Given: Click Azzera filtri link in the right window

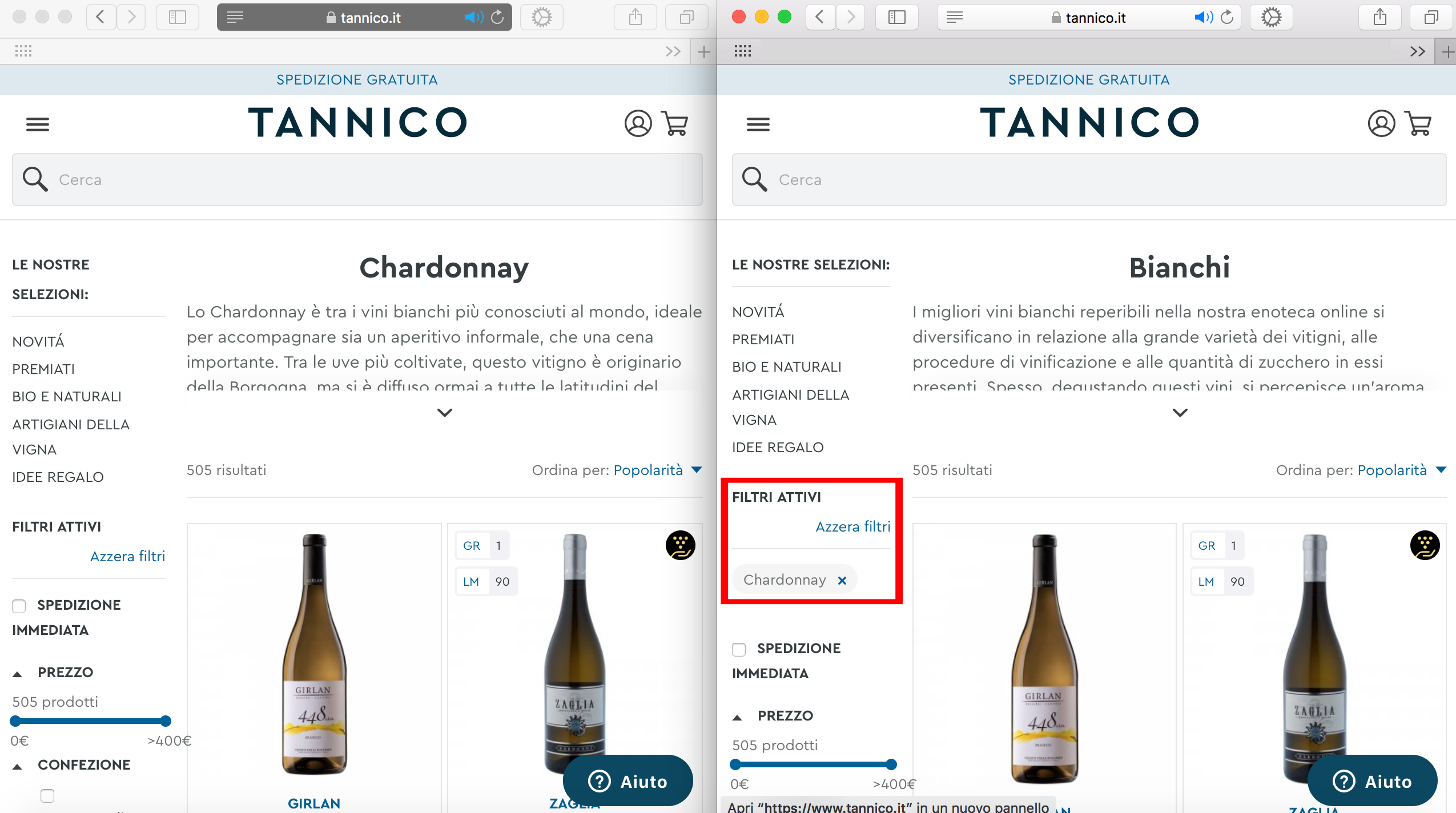Looking at the screenshot, I should 853,526.
